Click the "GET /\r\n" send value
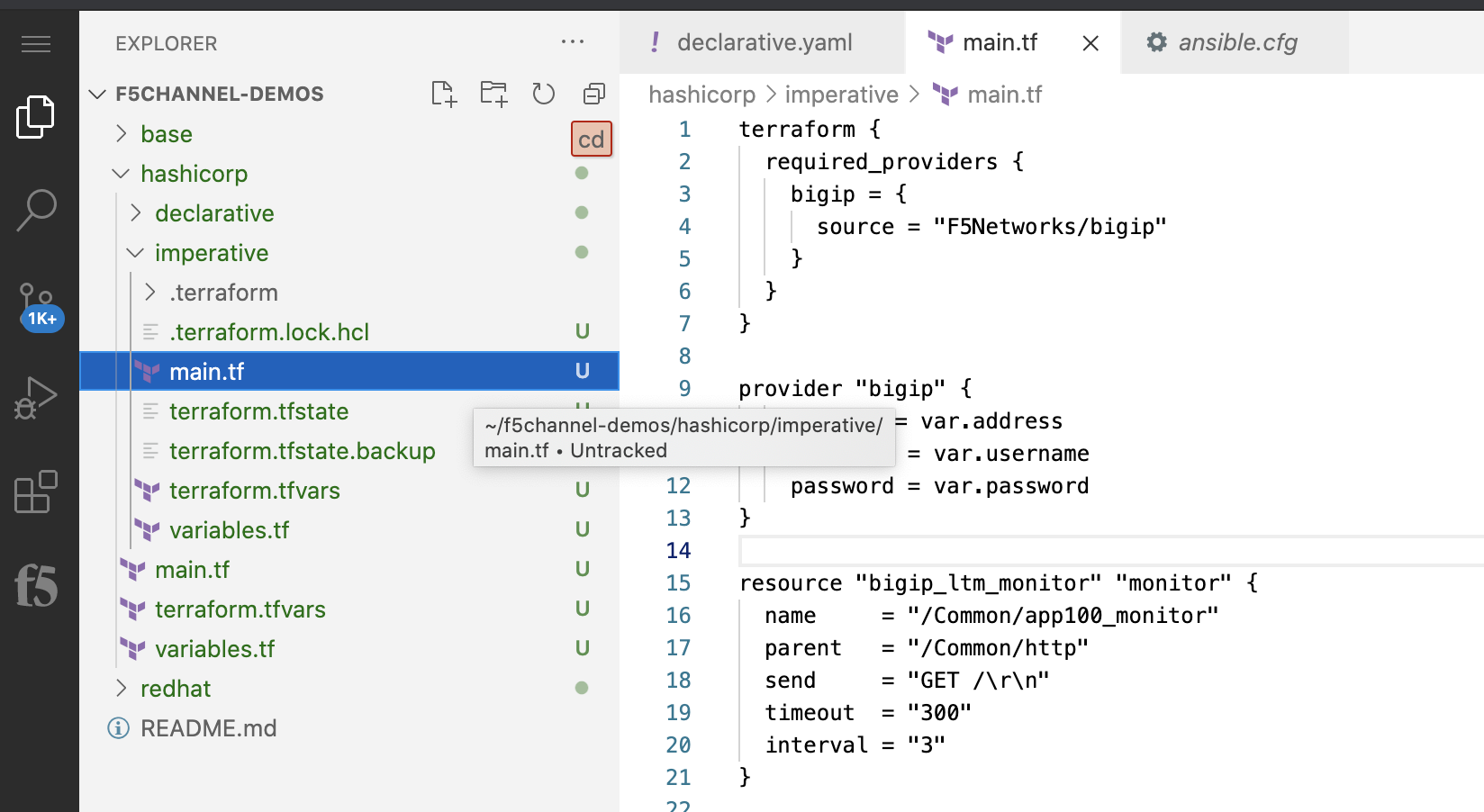 978,681
